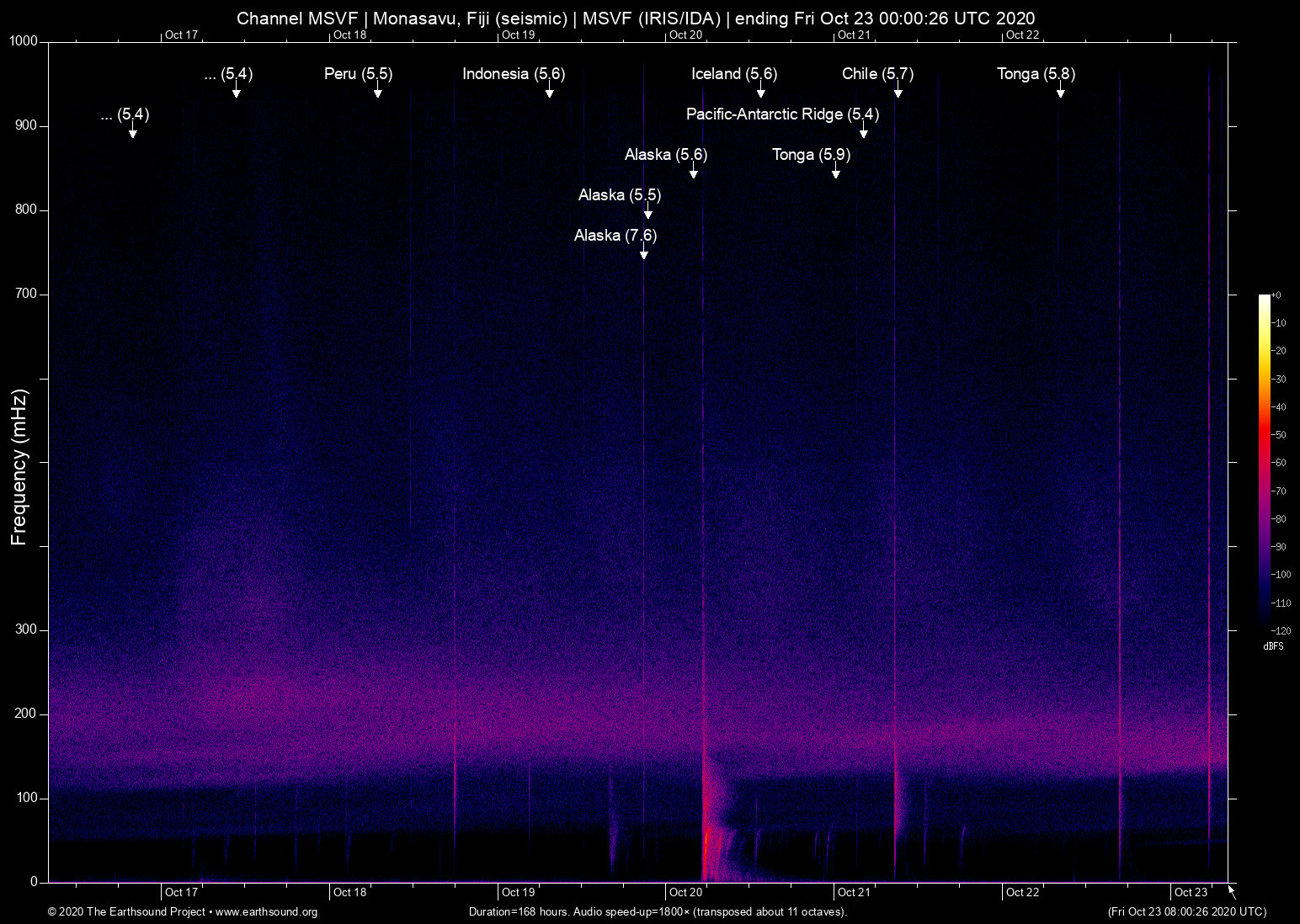Click the '1000' frequency tick label

click(24, 42)
